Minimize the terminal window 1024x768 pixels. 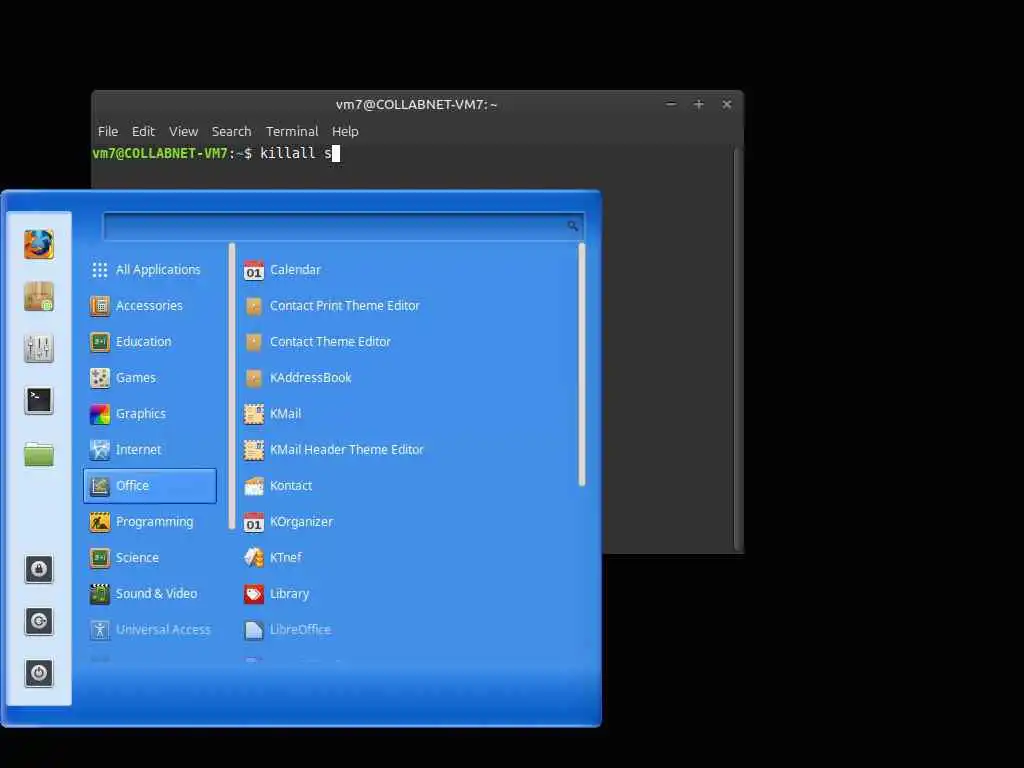[671, 104]
